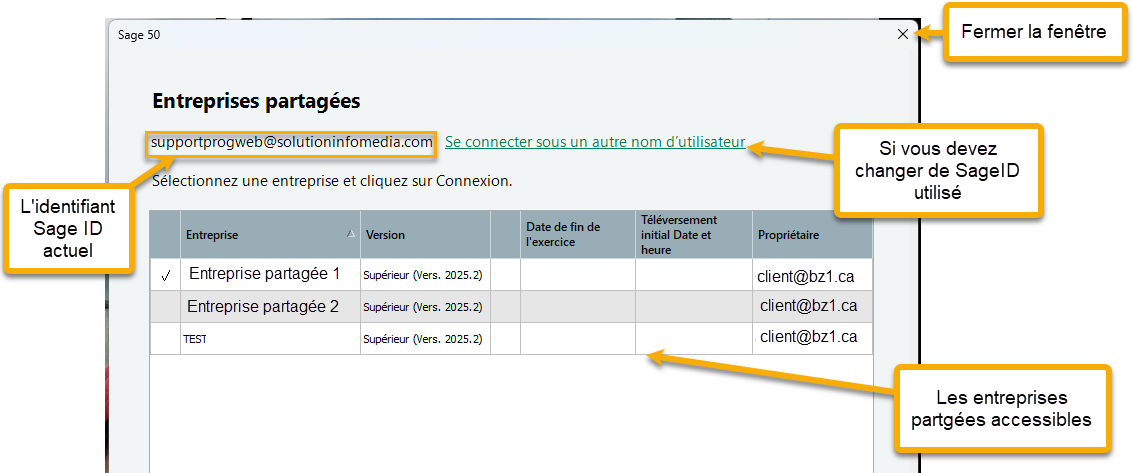Click owner client@bz1.ca of Entreprise partagée 2
This screenshot has width=1133, height=473.
point(809,305)
